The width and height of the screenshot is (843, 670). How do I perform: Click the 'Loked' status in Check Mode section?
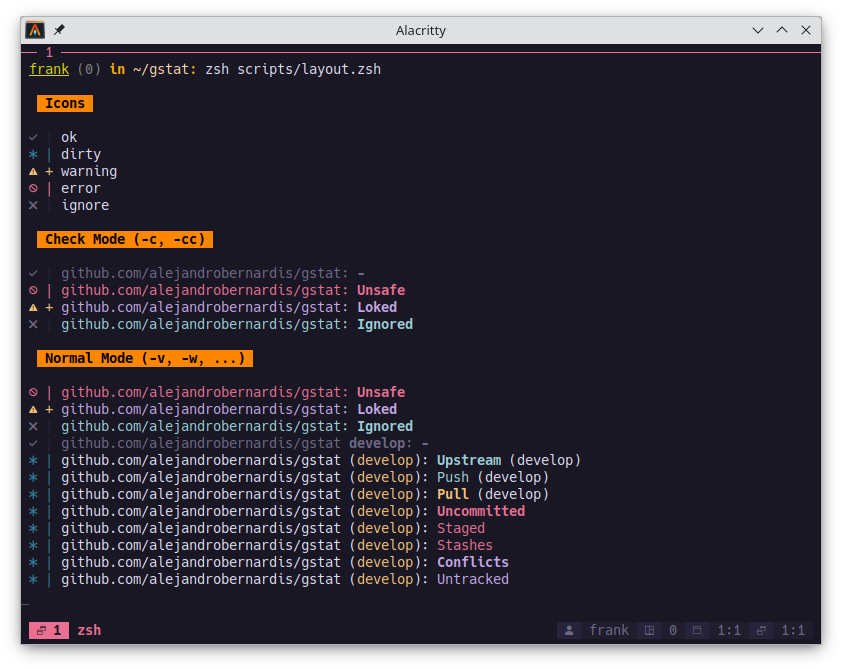[377, 307]
